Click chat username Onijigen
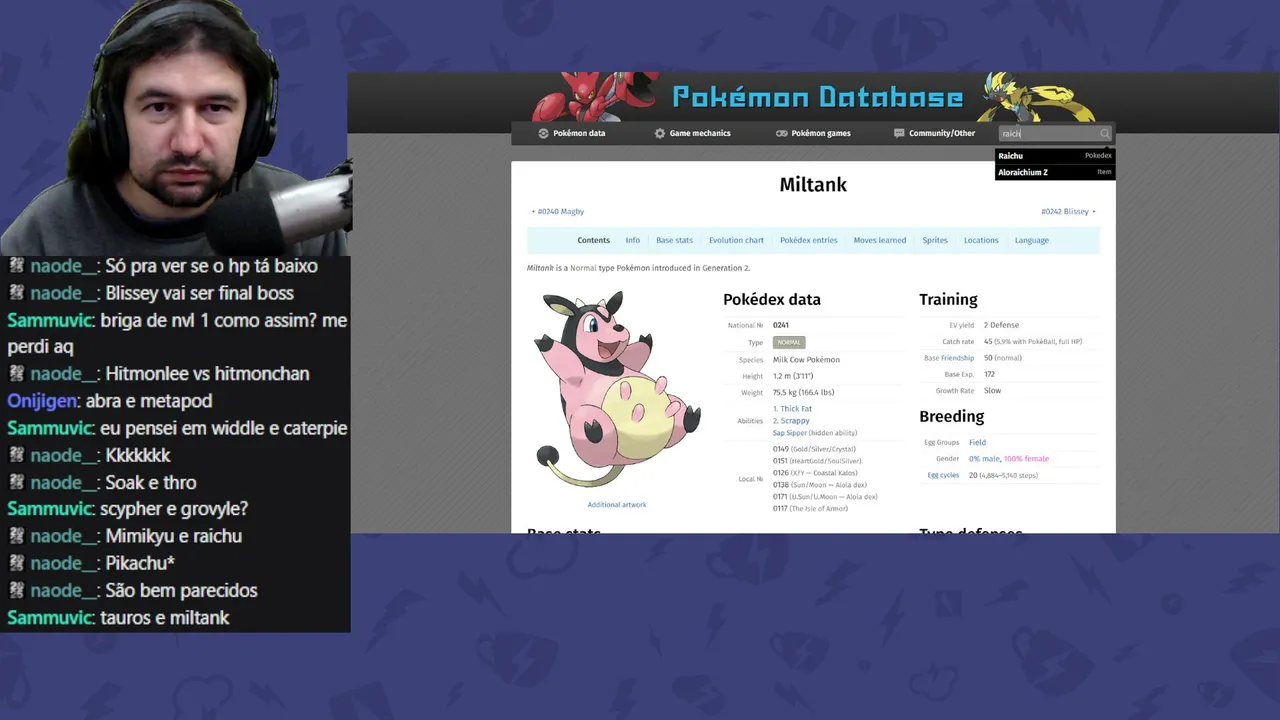Viewport: 1280px width, 720px height. click(43, 401)
